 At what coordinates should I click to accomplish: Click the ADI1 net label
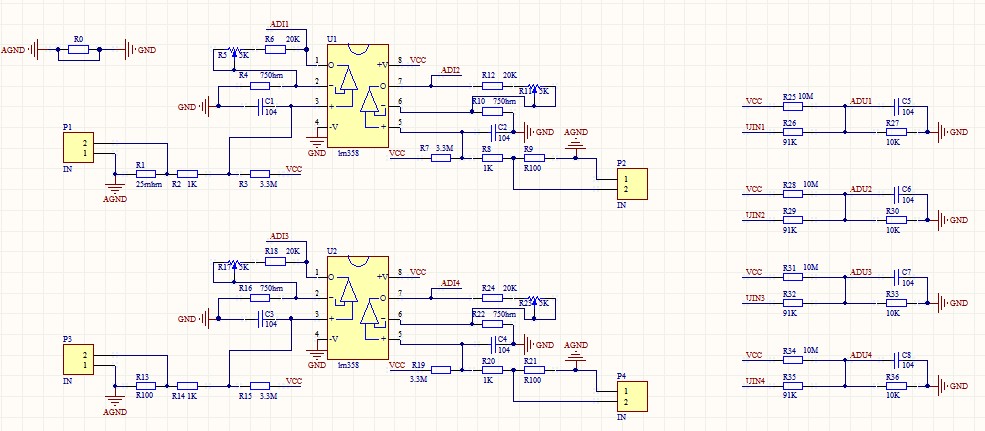(280, 24)
